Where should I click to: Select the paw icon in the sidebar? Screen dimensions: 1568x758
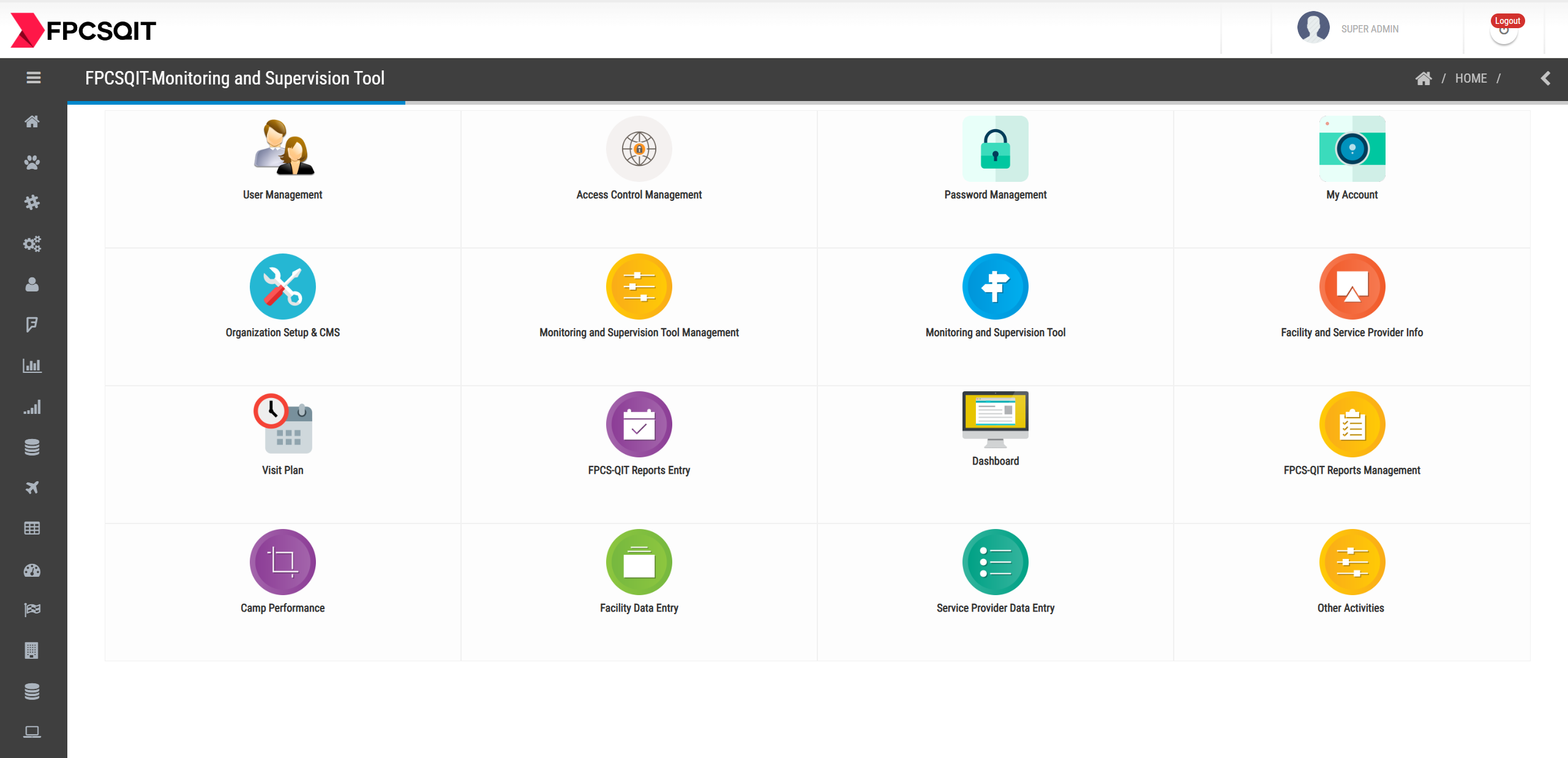pyautogui.click(x=32, y=162)
